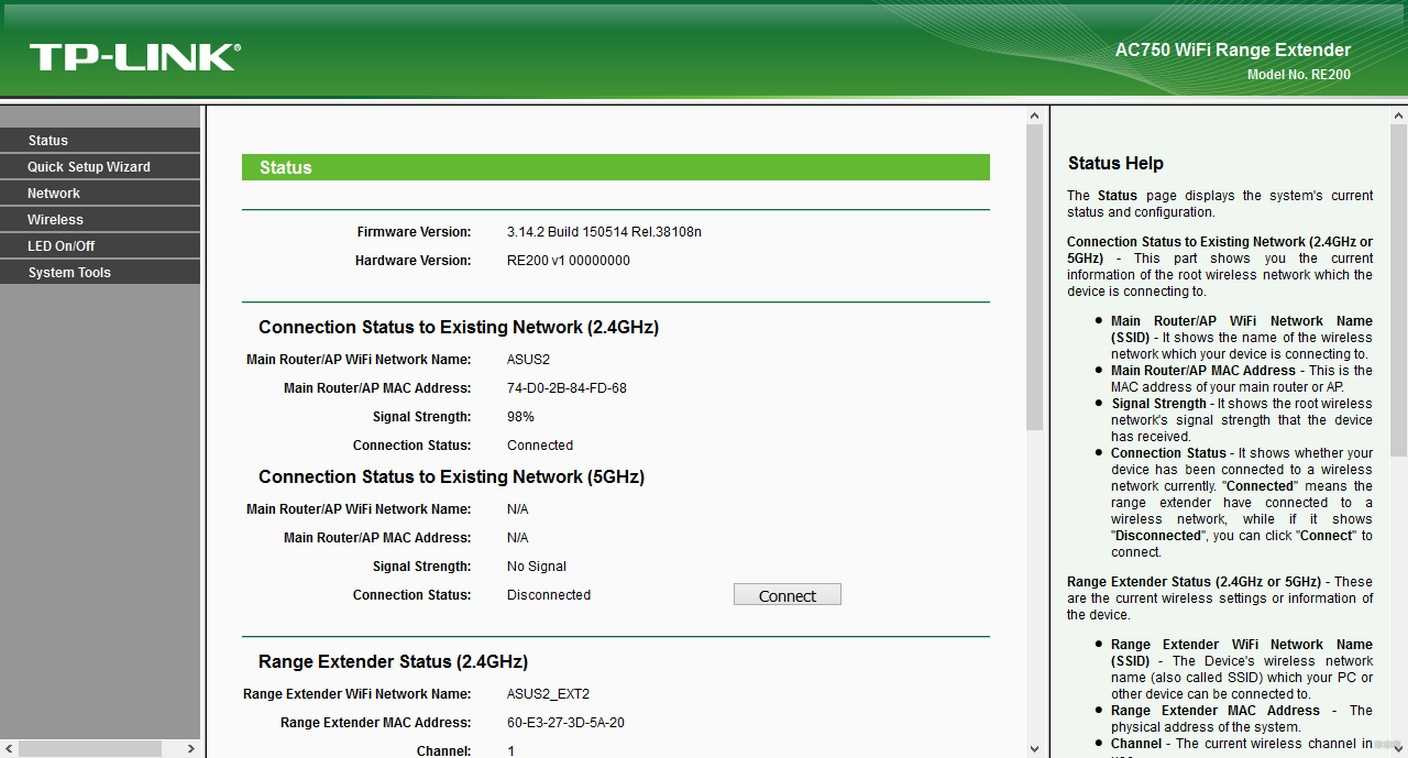This screenshot has height=758, width=1408.
Task: Expand the System Tools menu
Action: (100, 272)
